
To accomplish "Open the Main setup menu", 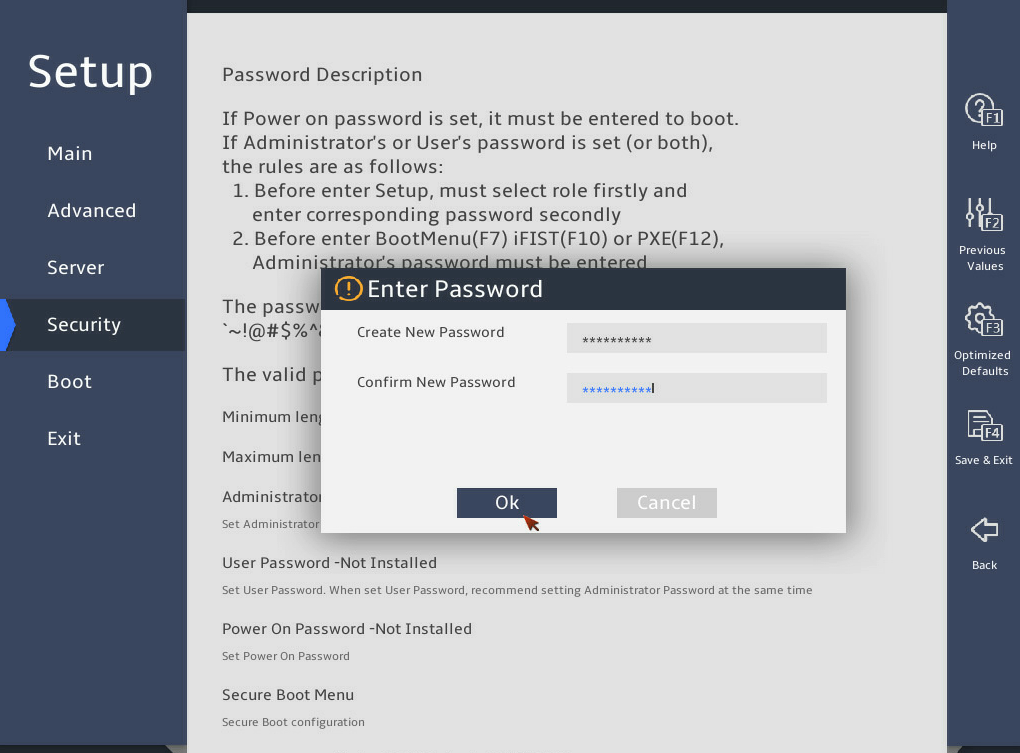I will [x=70, y=153].
